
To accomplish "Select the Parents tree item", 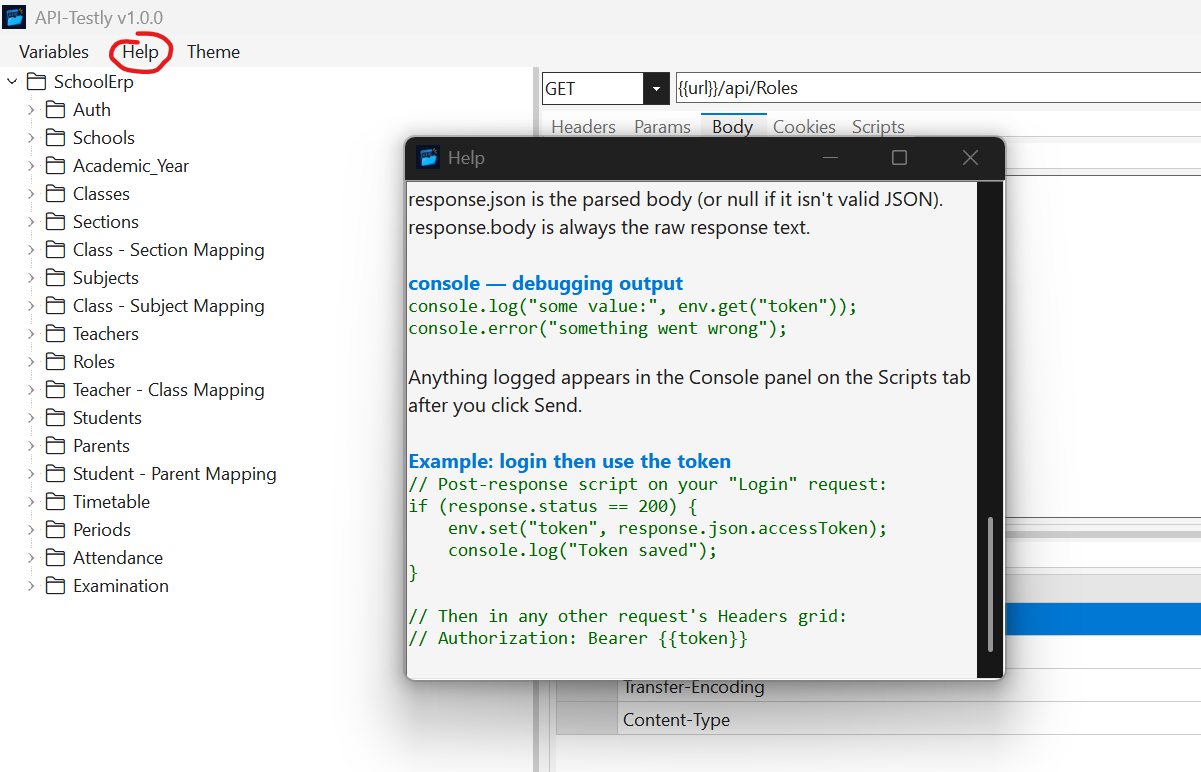I will (x=101, y=446).
